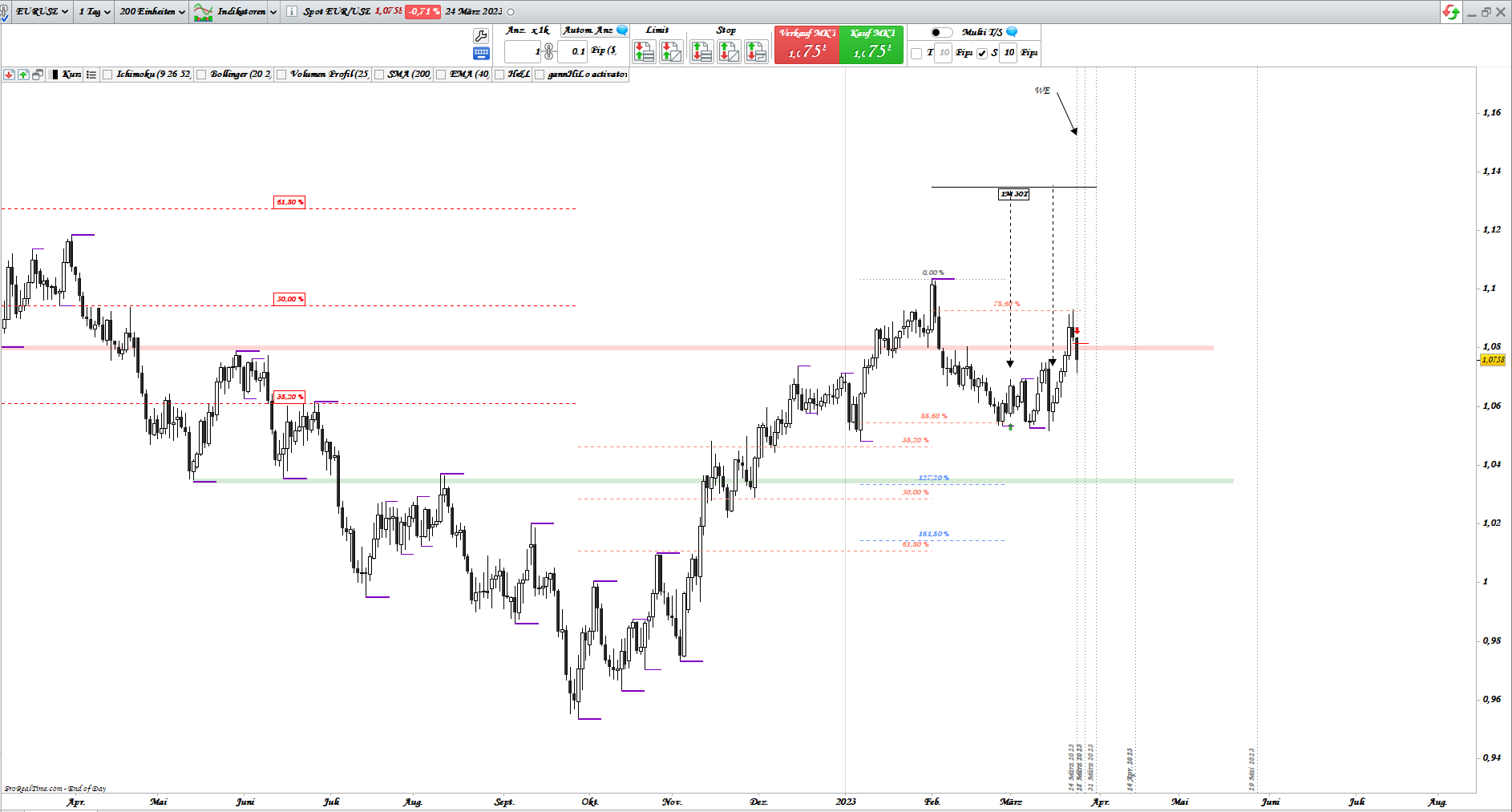Click the link/pin icon at top-left corner
The image size is (1512, 812).
5,13
